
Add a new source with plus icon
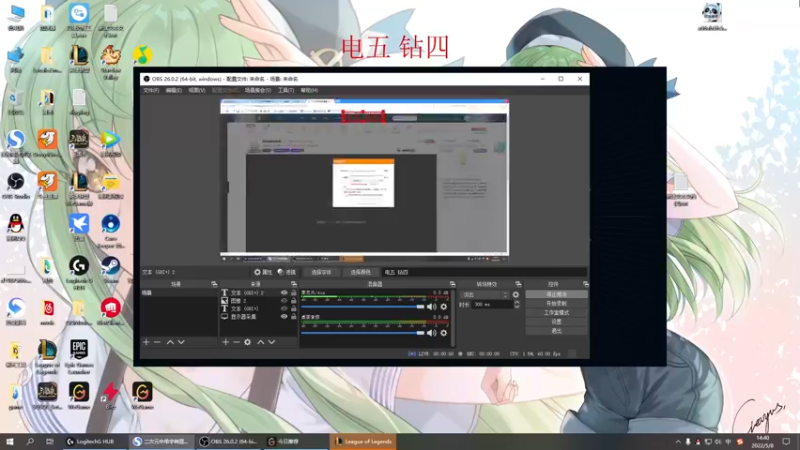click(x=226, y=342)
